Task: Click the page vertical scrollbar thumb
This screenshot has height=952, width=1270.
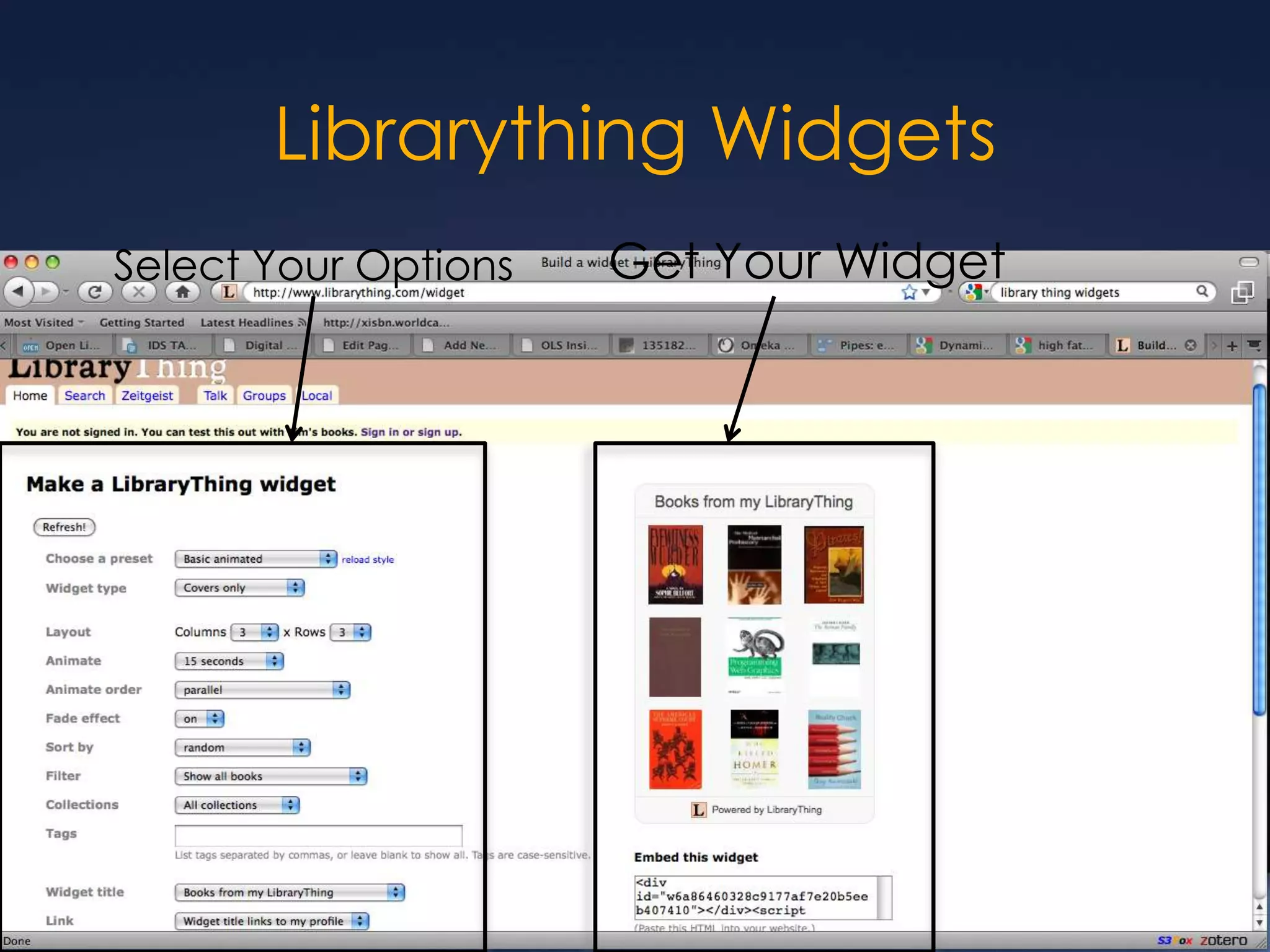Action: coord(1259,549)
